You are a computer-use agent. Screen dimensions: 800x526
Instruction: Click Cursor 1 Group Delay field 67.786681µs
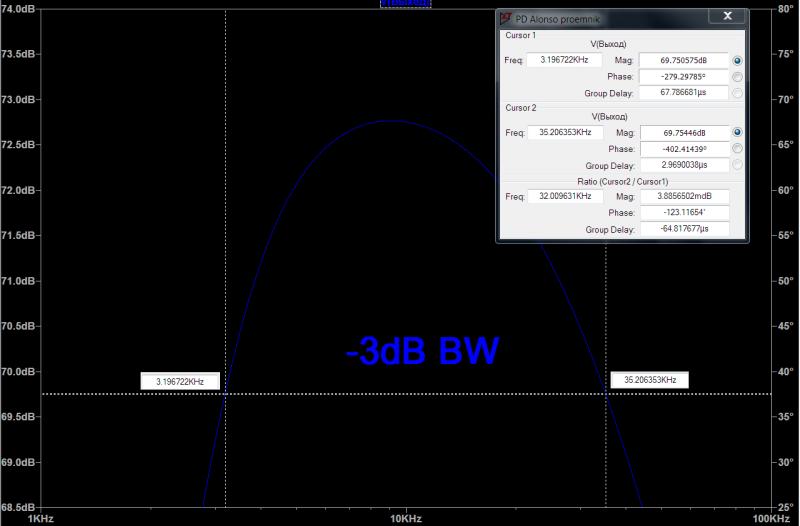click(x=684, y=92)
